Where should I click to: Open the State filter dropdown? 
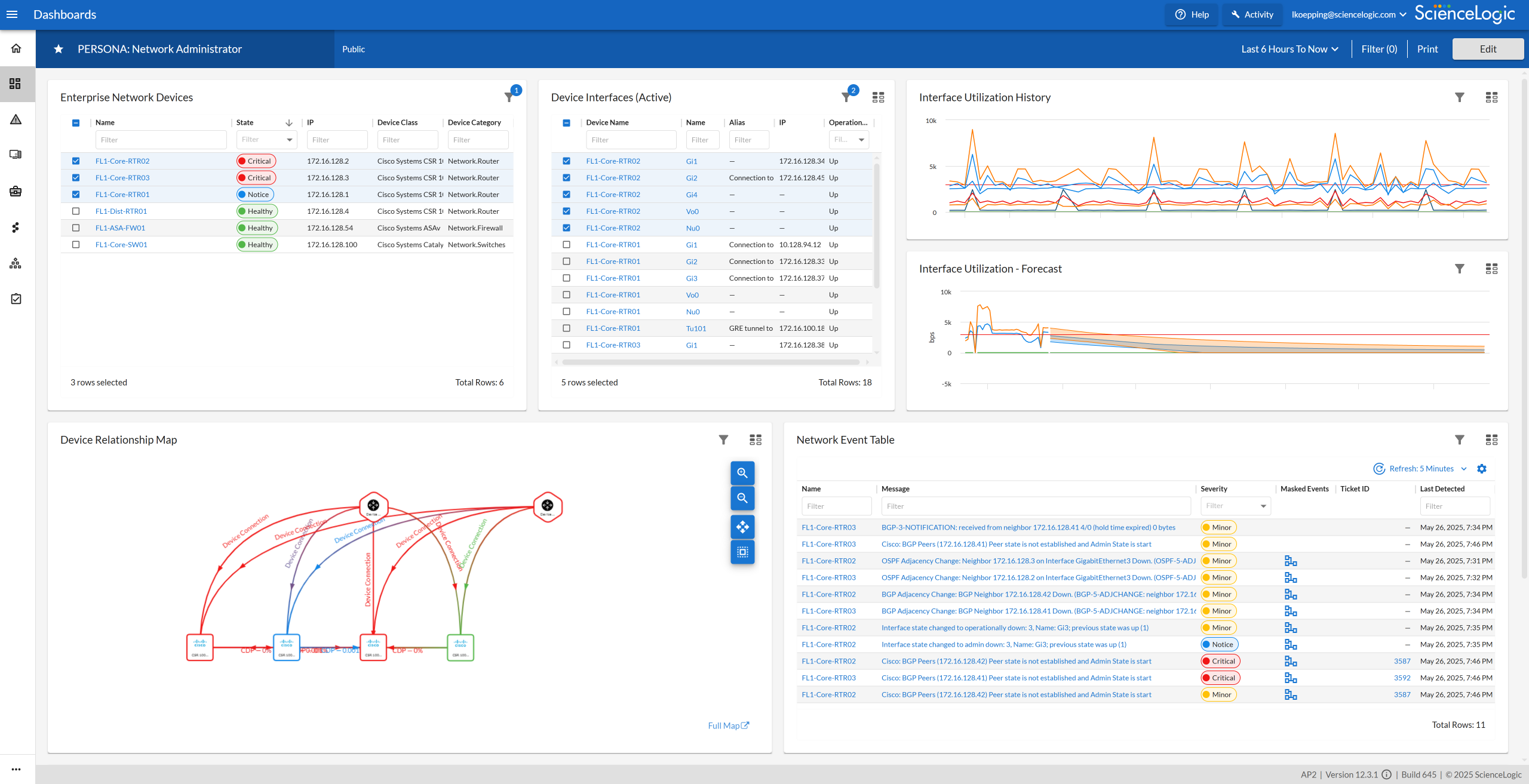pyautogui.click(x=266, y=140)
